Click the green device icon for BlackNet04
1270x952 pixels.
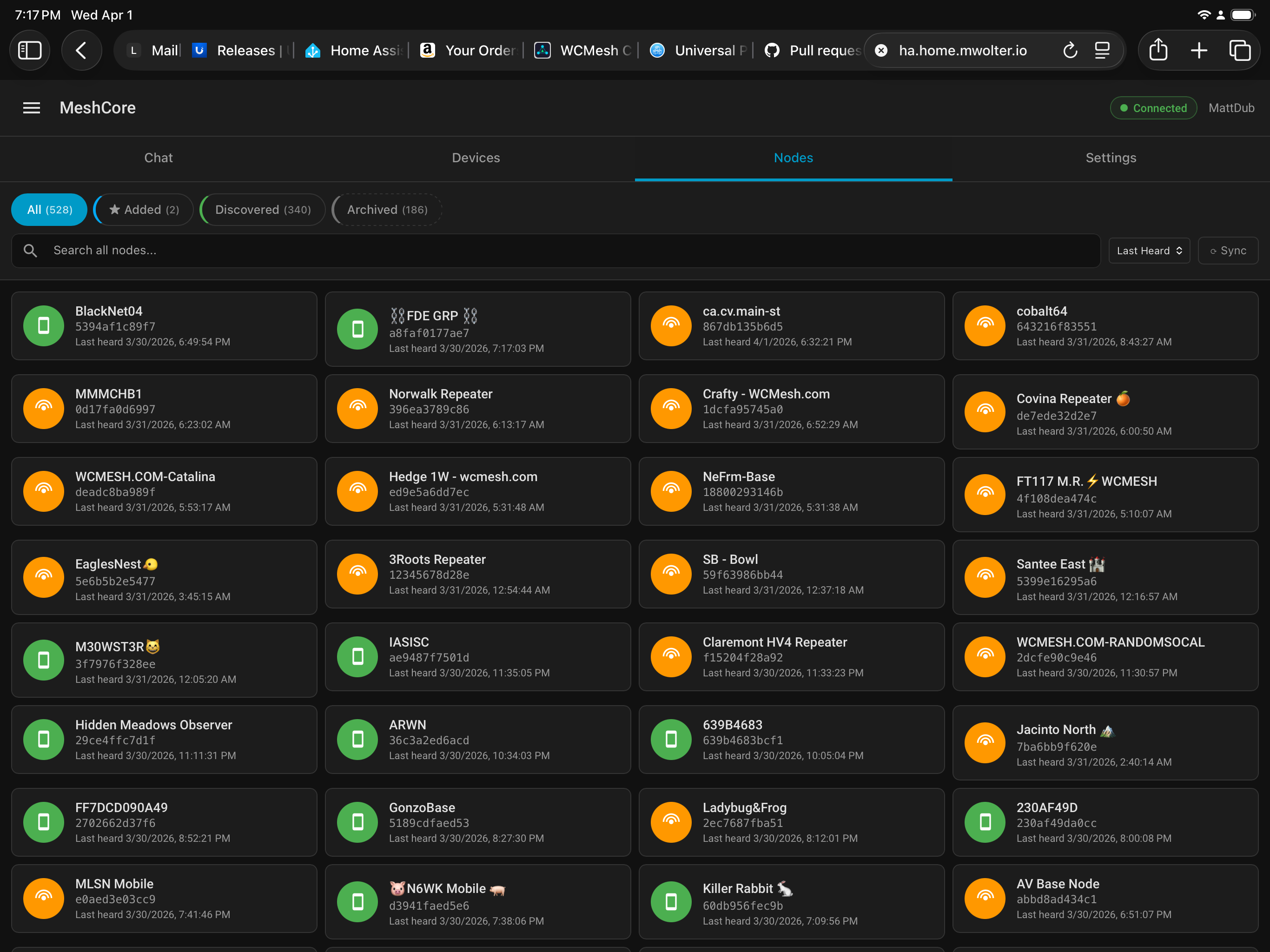click(x=44, y=326)
